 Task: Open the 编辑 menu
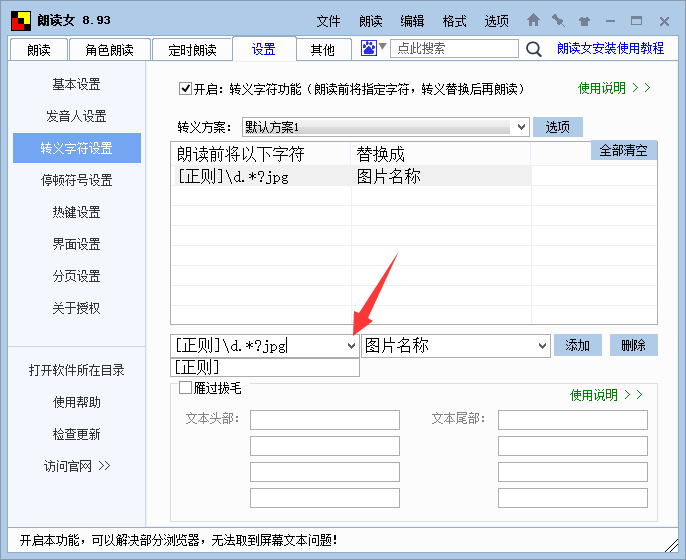412,21
